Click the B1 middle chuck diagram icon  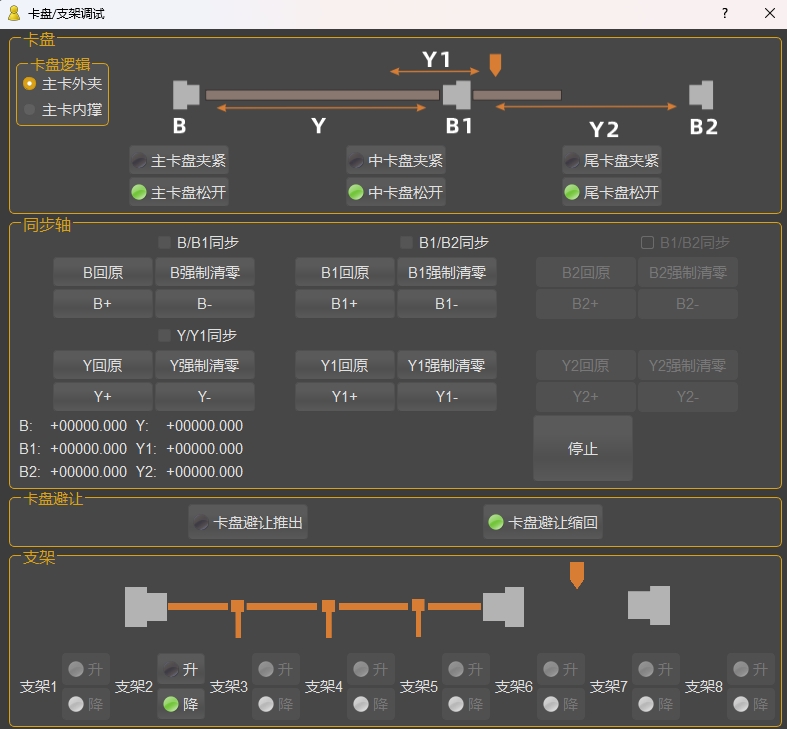point(457,95)
